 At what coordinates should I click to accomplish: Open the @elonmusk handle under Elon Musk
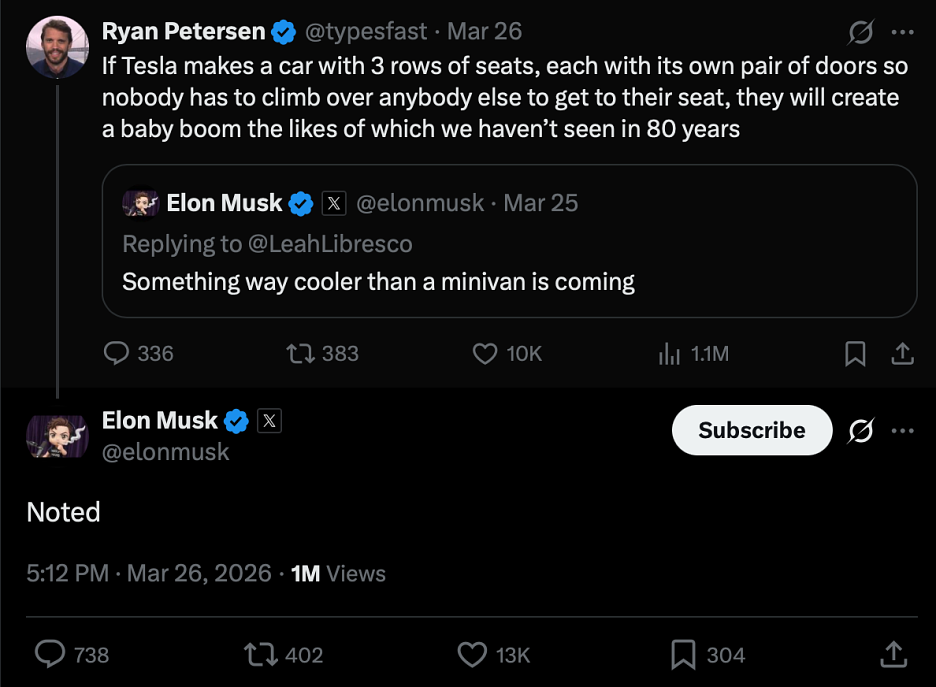tap(165, 452)
